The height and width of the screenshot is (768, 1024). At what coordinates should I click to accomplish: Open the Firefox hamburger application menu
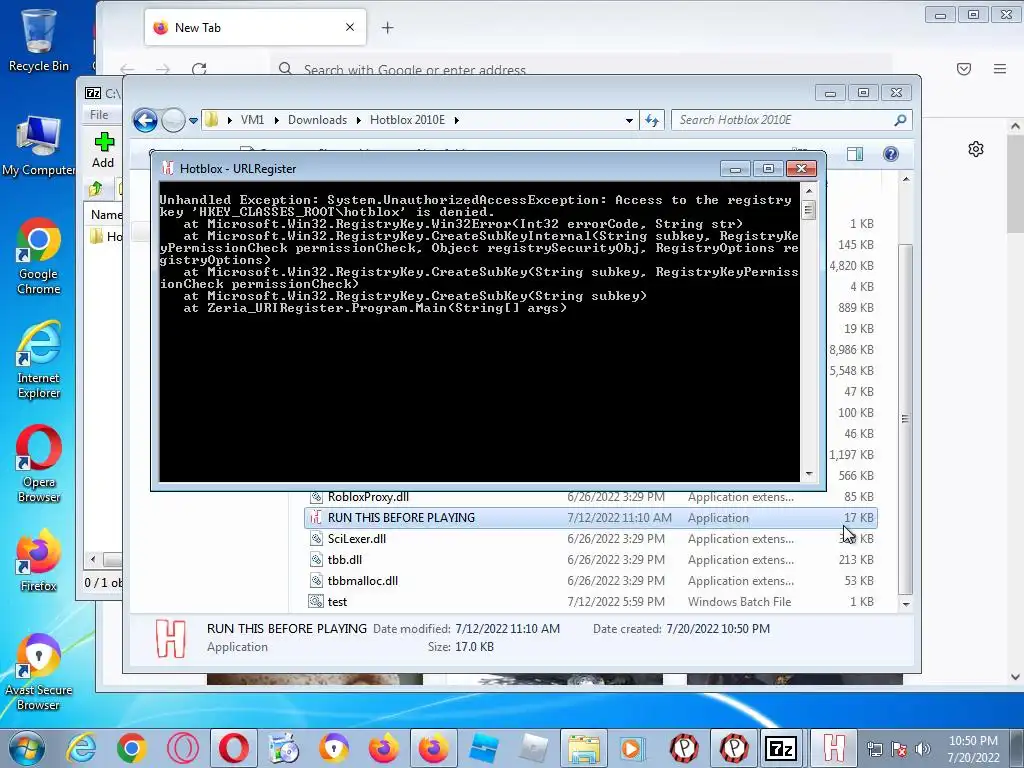(1000, 69)
